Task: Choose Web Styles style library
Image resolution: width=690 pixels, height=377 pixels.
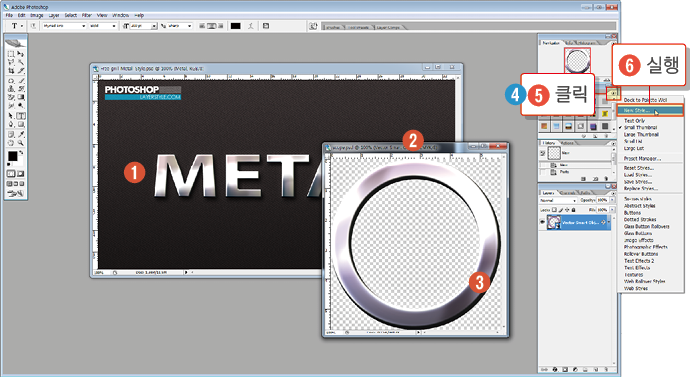Action: [635, 289]
